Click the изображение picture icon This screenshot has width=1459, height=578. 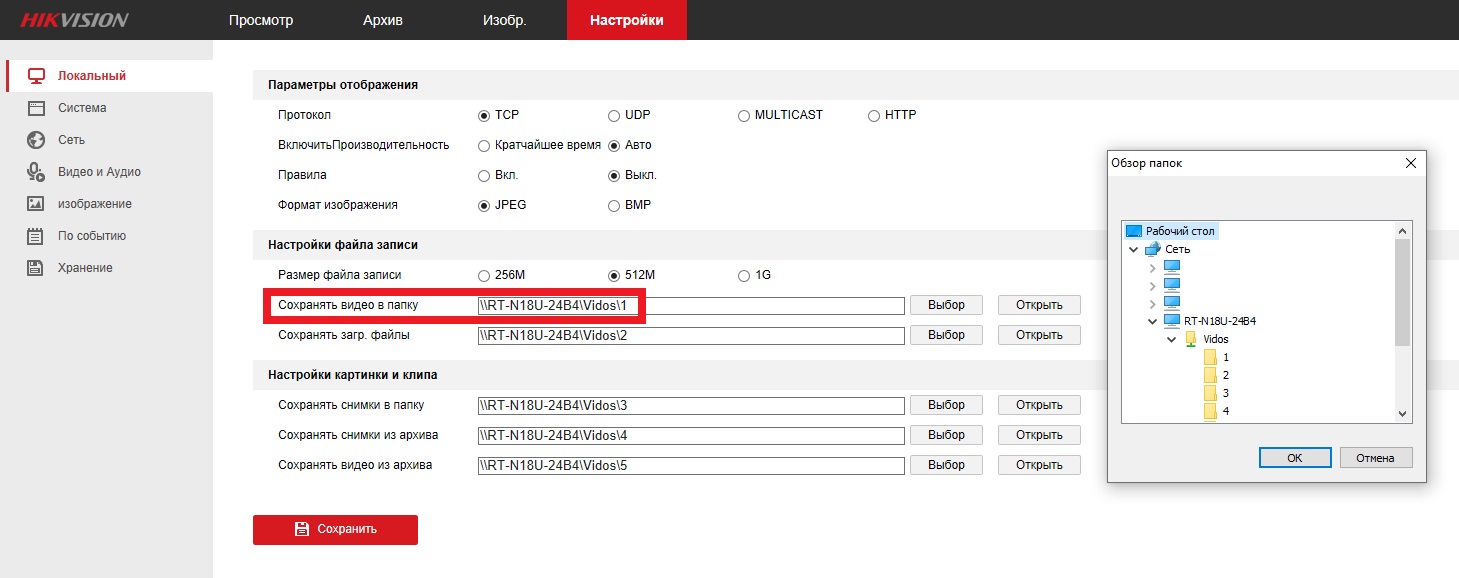36,204
